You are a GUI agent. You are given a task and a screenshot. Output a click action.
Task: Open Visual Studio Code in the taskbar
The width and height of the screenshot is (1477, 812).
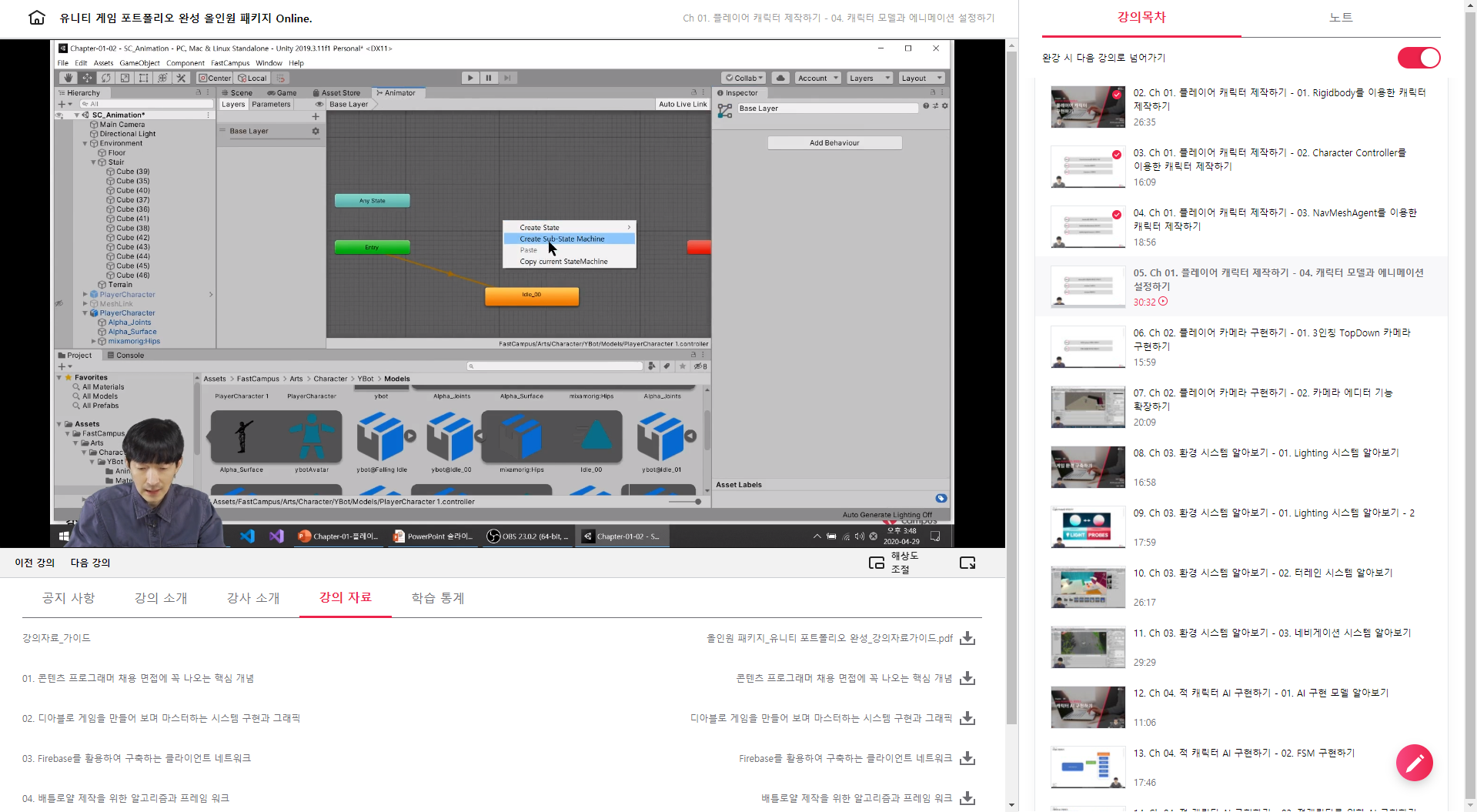(x=247, y=536)
